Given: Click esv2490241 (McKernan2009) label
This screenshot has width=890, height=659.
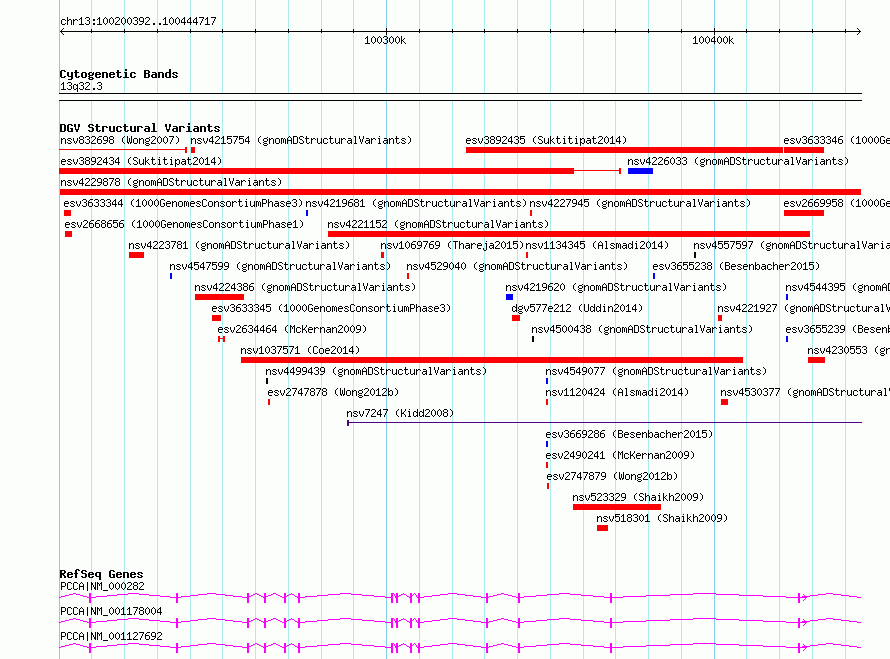Looking at the screenshot, I should pos(620,455).
